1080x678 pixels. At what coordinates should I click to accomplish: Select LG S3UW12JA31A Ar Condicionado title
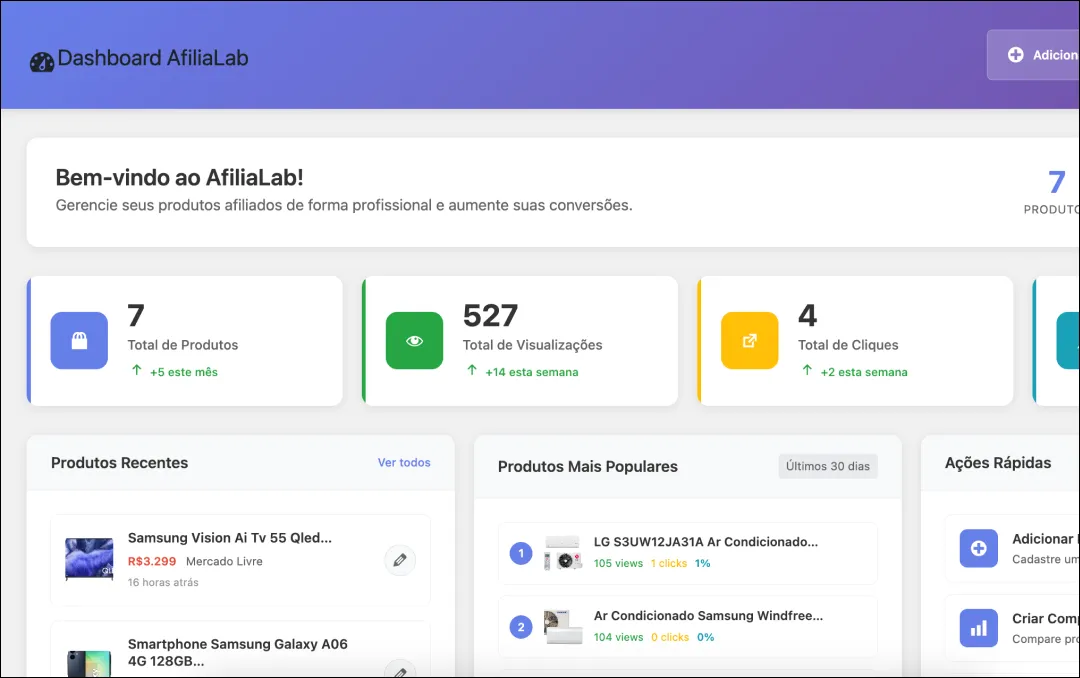(705, 542)
